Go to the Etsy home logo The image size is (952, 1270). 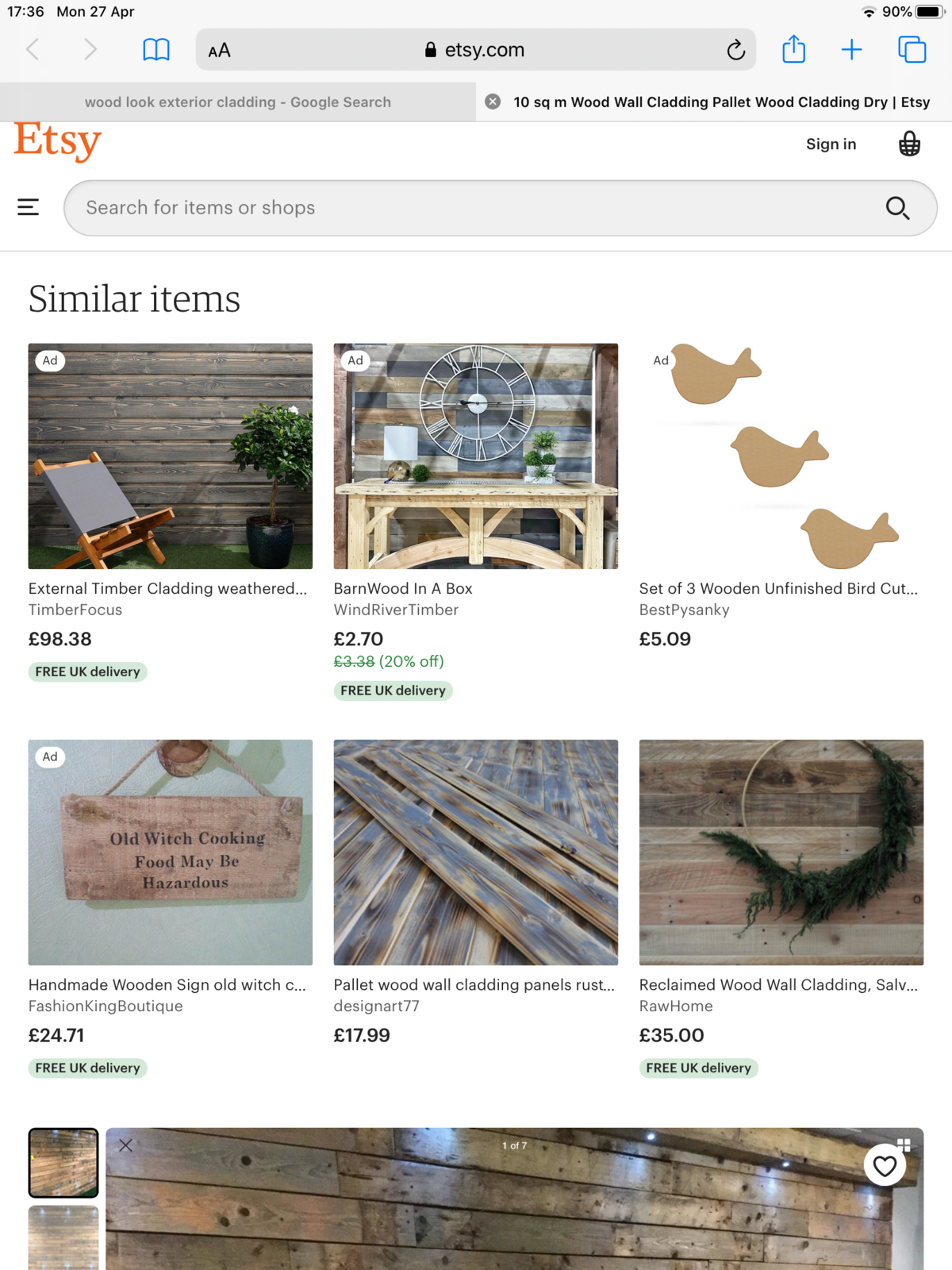(58, 141)
